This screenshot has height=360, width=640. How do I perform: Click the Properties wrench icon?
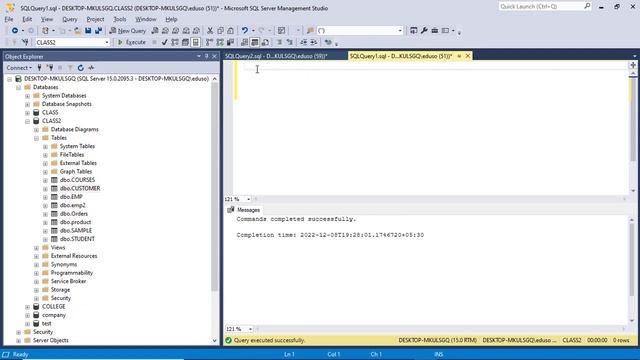point(424,31)
